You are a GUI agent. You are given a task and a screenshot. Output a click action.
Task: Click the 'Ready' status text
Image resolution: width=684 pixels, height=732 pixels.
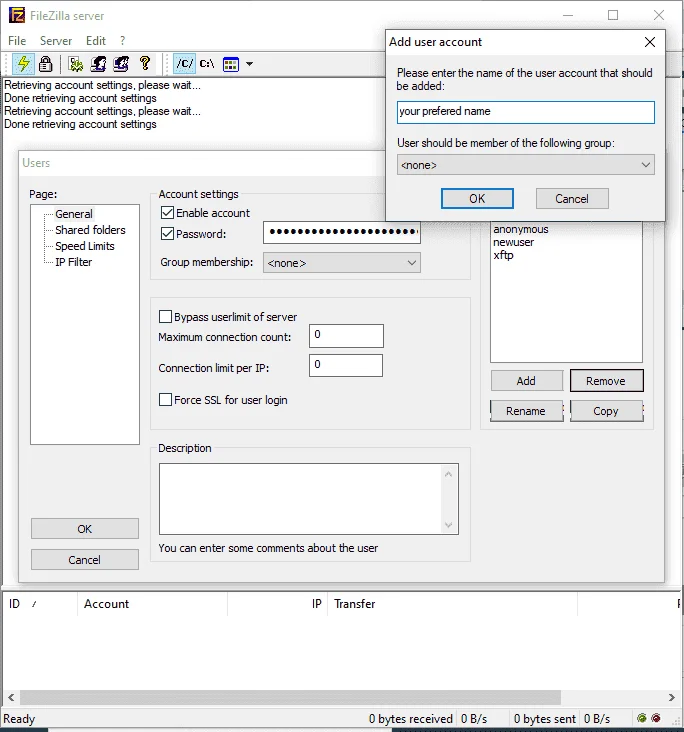tap(19, 718)
